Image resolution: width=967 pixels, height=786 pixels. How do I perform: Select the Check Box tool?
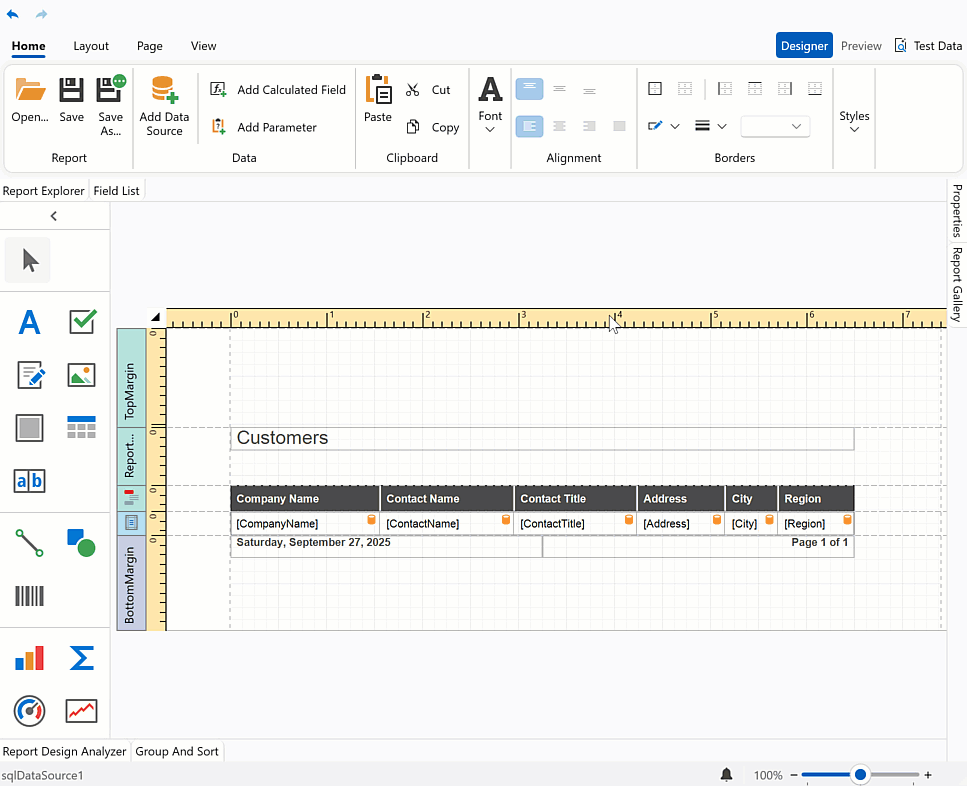click(81, 322)
